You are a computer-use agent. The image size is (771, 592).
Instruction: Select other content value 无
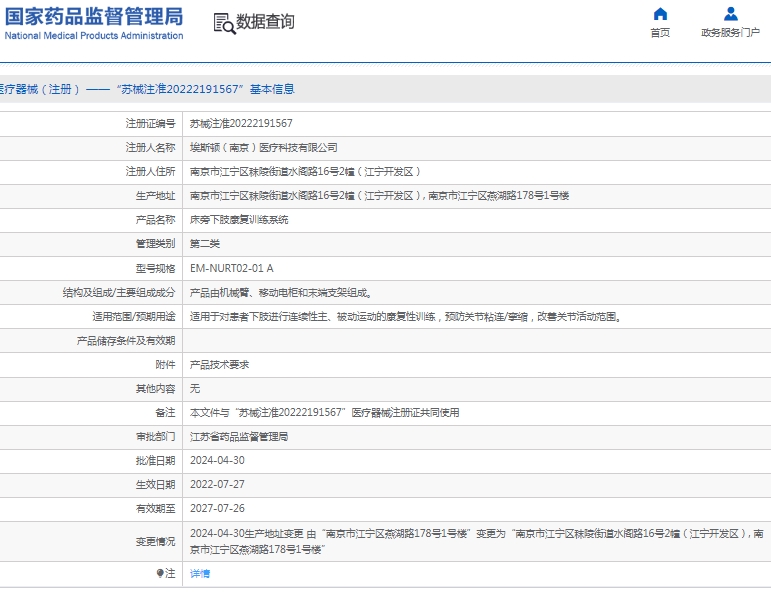tap(195, 388)
